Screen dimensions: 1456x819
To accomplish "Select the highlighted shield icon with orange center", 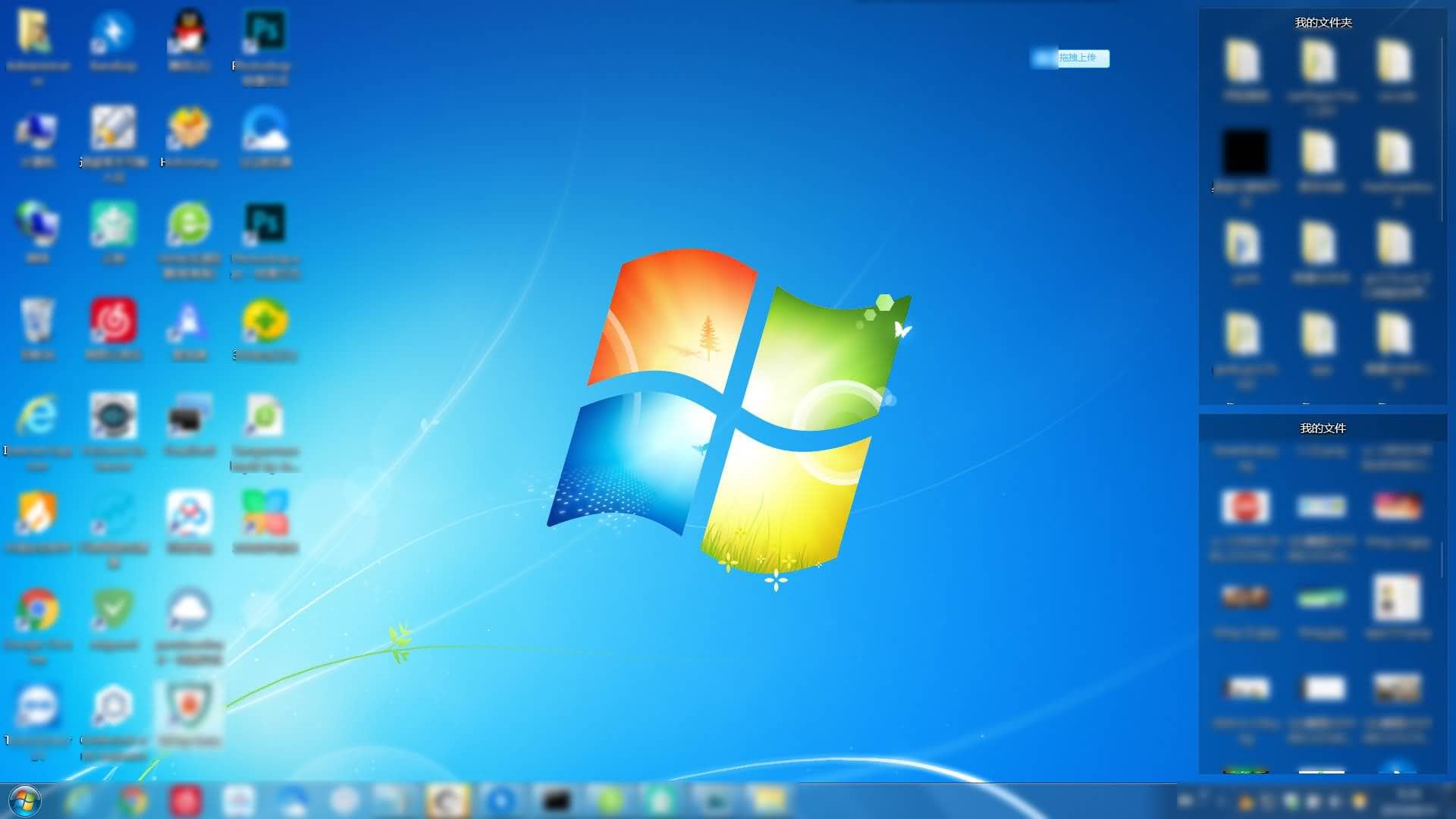I will point(189,714).
